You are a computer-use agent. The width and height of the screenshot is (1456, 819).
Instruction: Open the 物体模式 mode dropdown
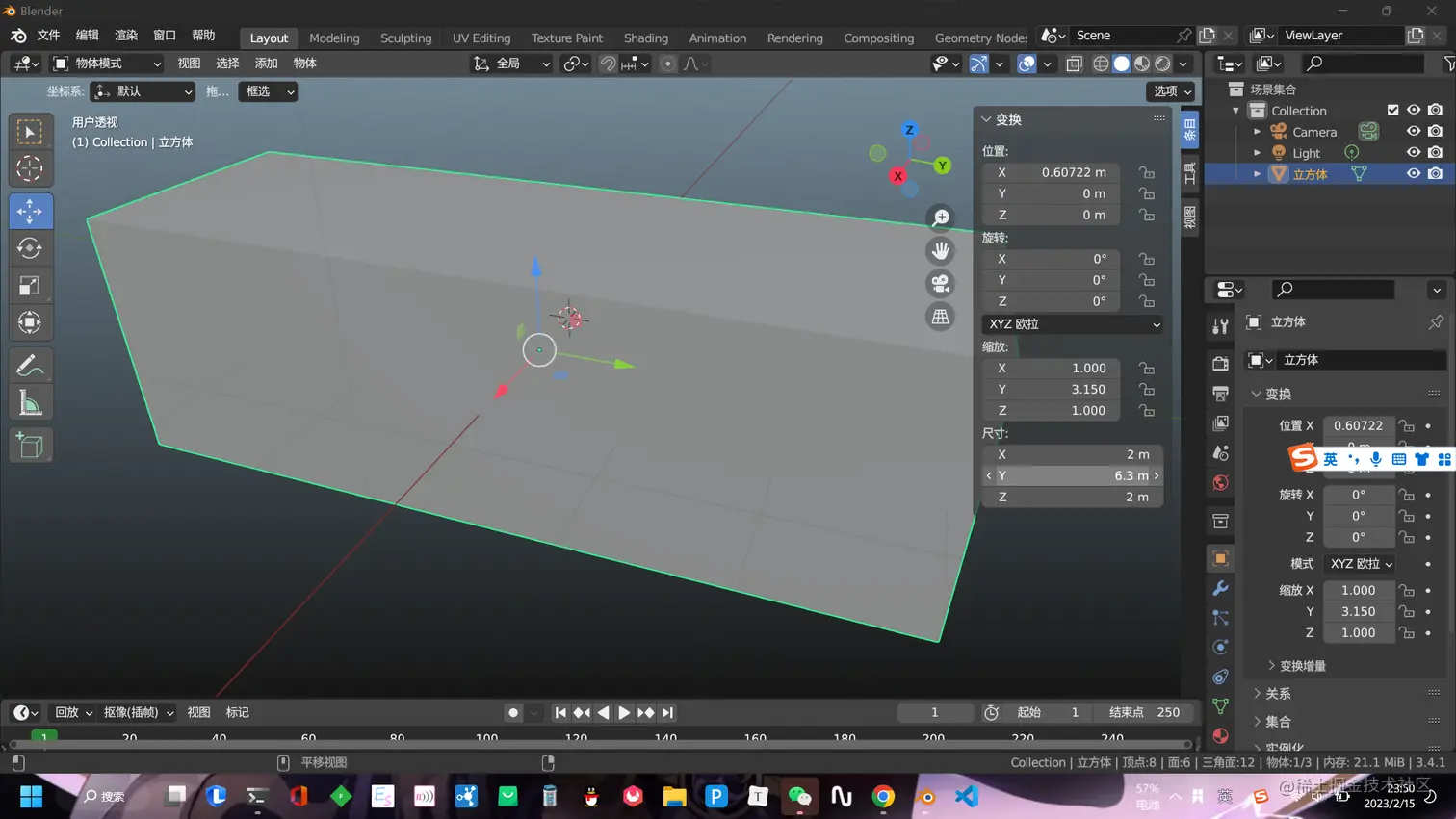coord(107,64)
